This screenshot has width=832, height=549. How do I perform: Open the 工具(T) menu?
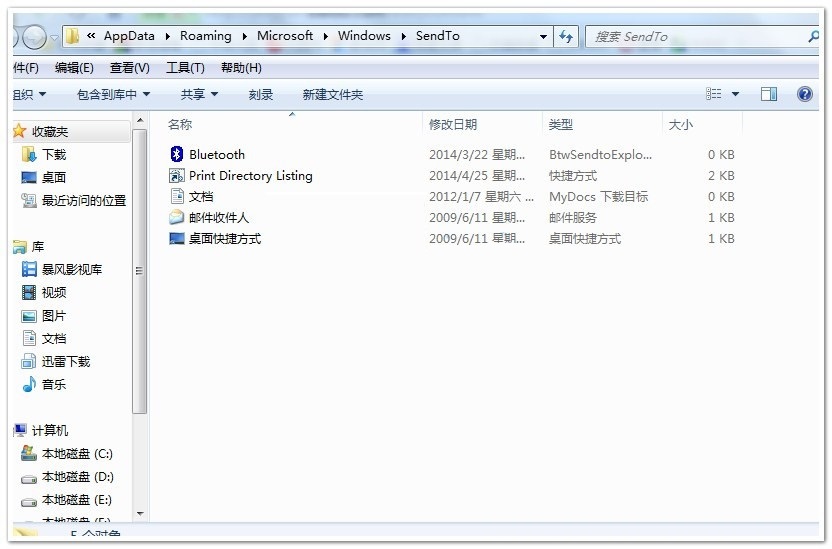pos(185,68)
